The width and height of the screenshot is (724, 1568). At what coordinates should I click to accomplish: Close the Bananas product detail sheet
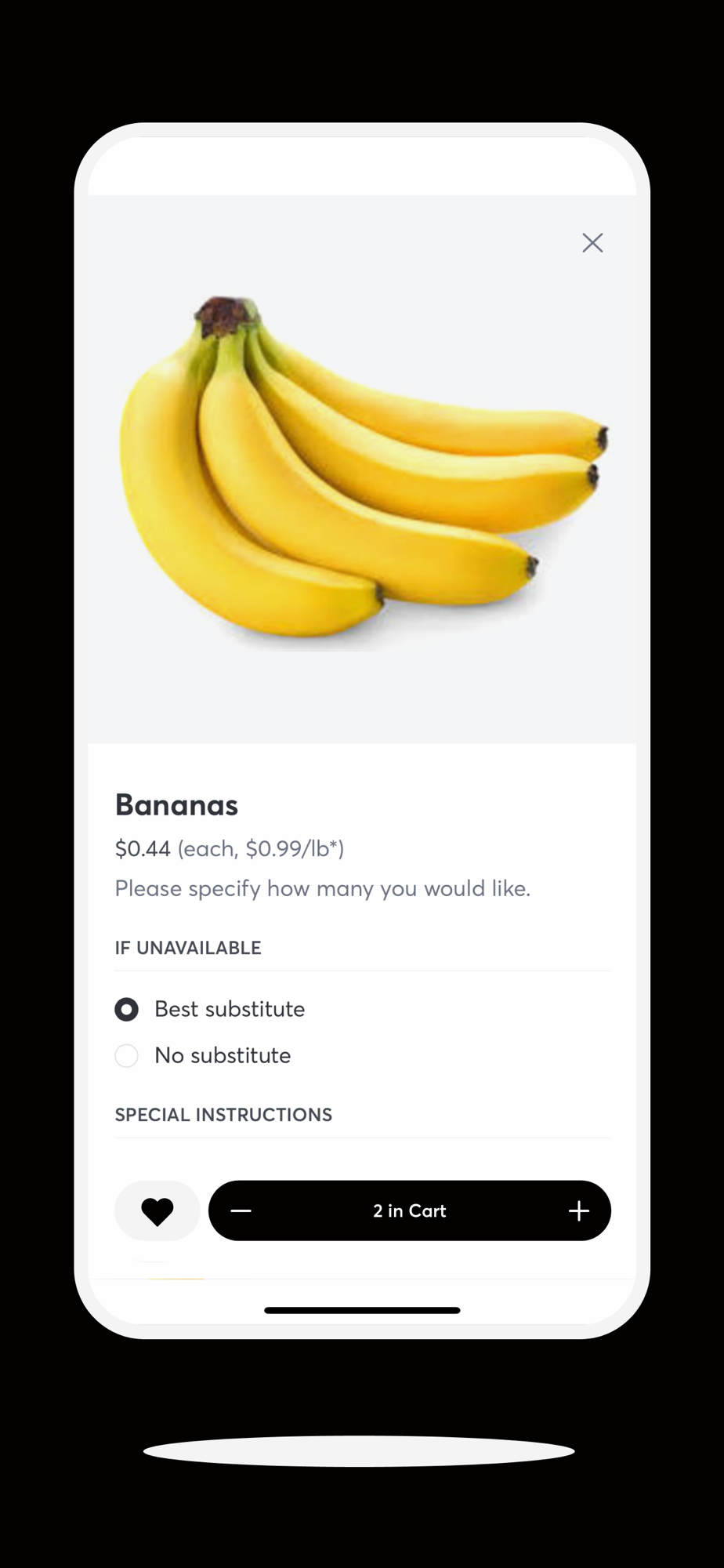[x=592, y=243]
